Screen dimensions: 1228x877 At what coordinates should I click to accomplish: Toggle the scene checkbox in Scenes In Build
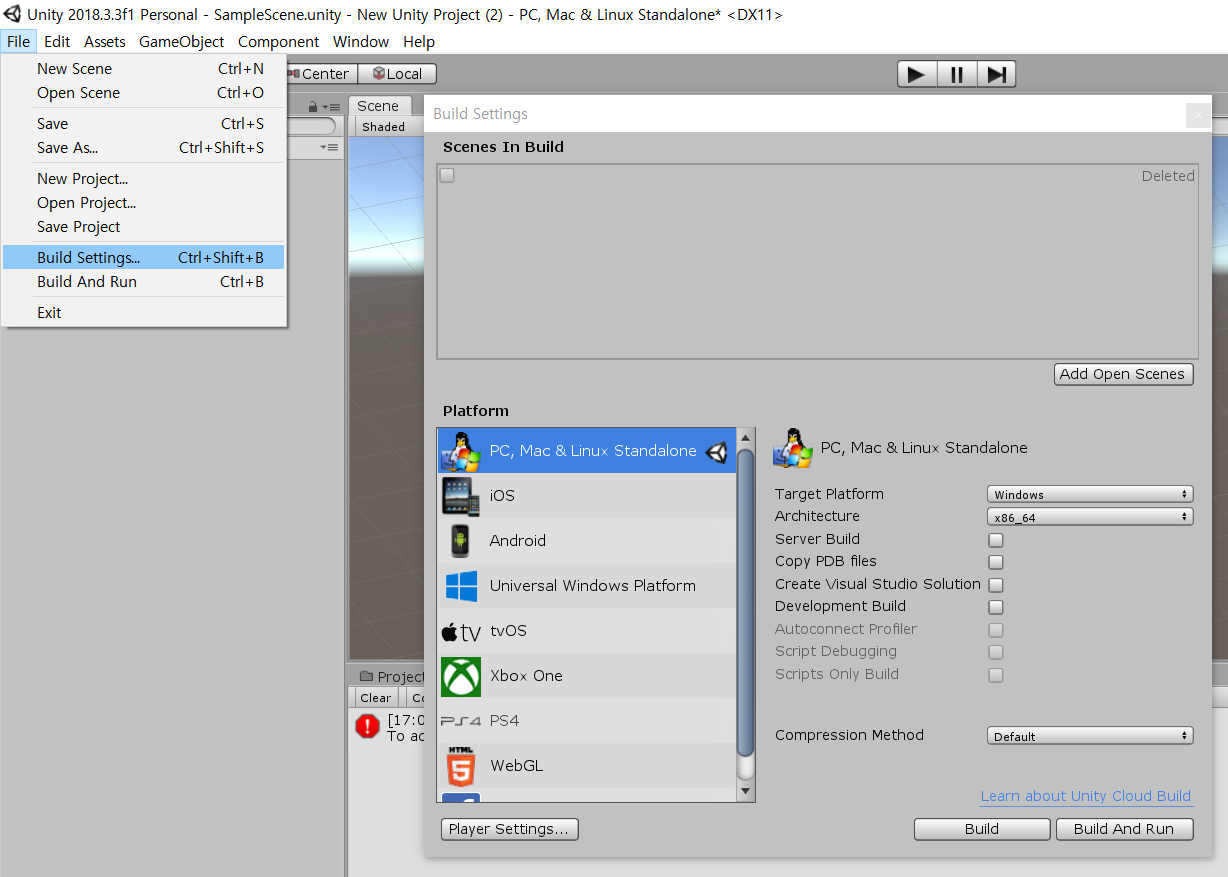pos(447,175)
